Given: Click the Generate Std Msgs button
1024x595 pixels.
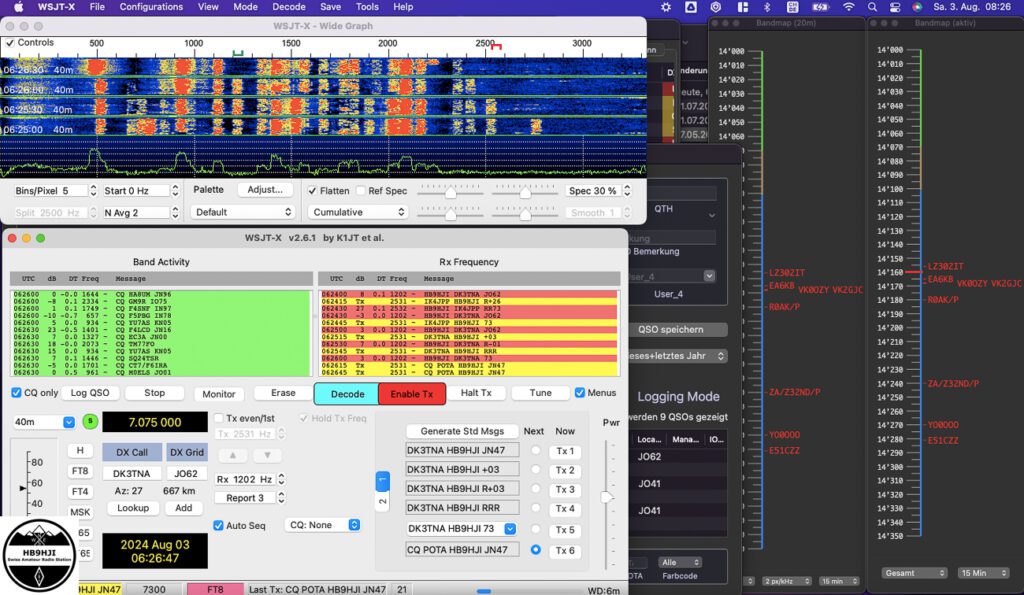Looking at the screenshot, I should point(462,431).
